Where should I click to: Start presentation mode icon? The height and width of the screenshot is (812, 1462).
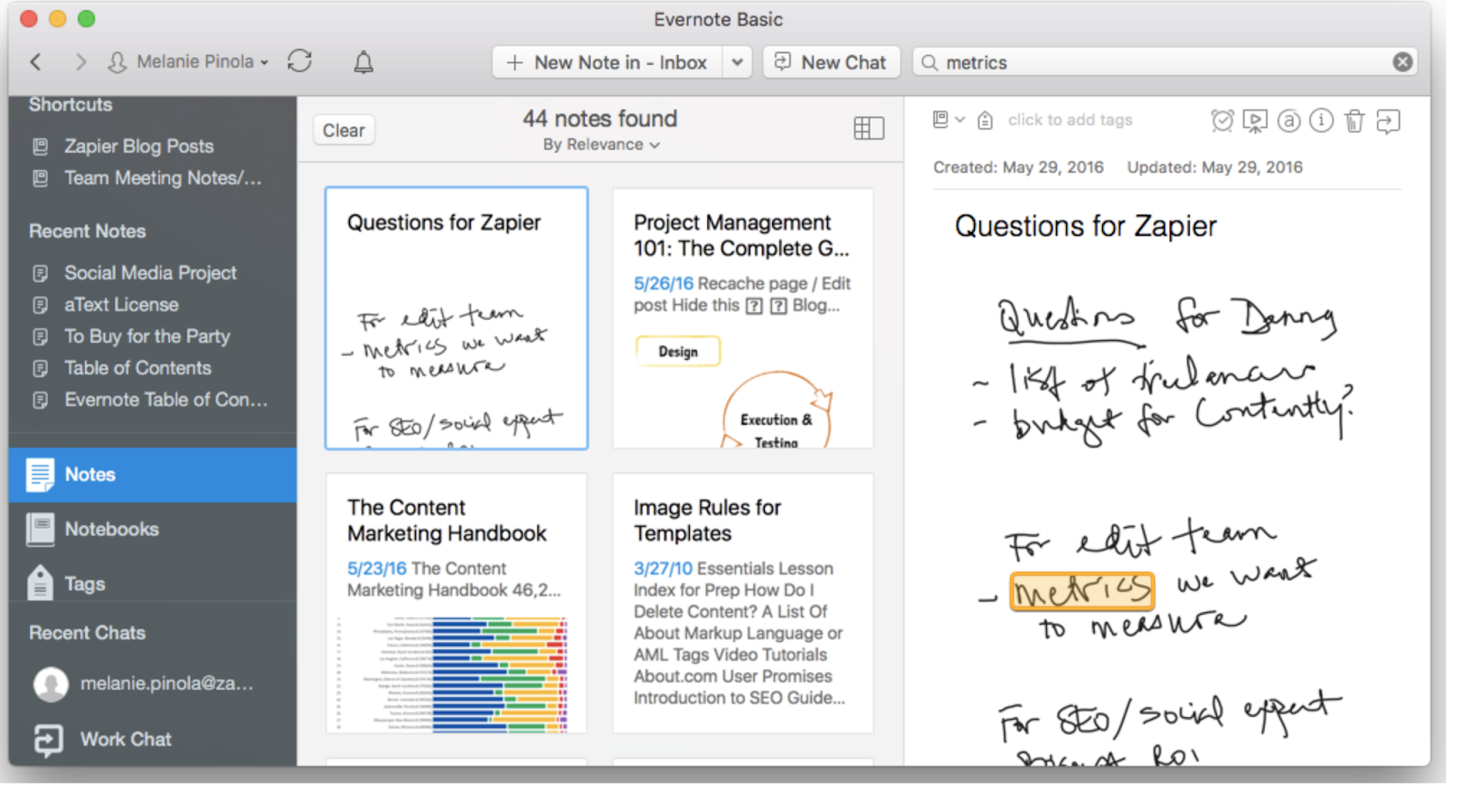pos(1255,121)
